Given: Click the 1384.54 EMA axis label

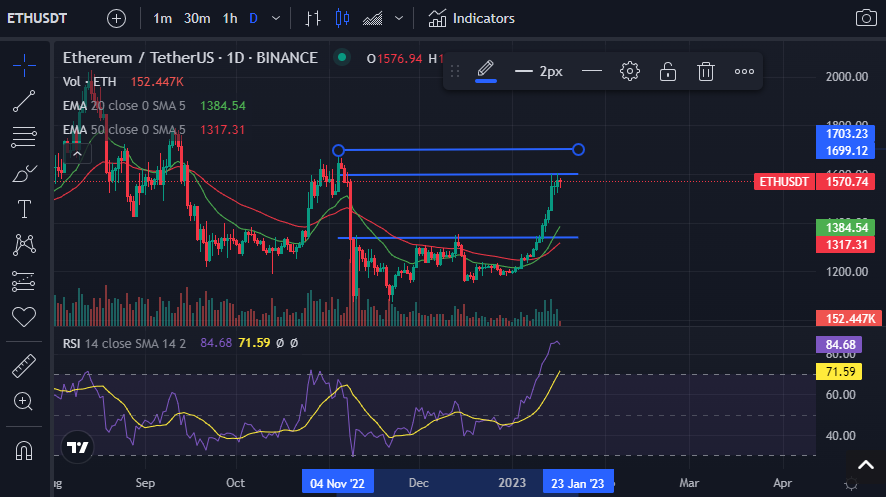Looking at the screenshot, I should tap(846, 228).
